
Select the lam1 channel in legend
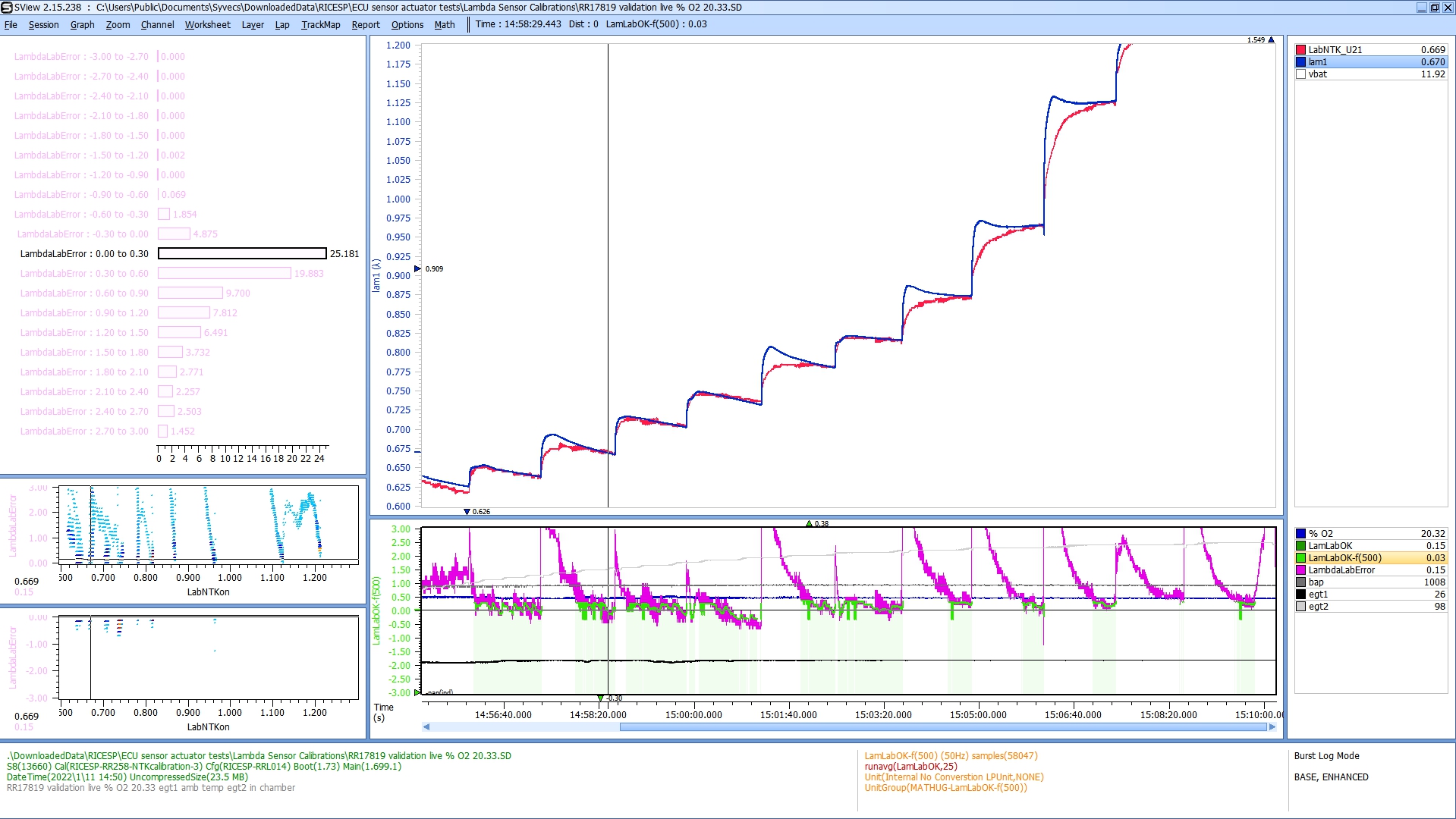[1318, 62]
